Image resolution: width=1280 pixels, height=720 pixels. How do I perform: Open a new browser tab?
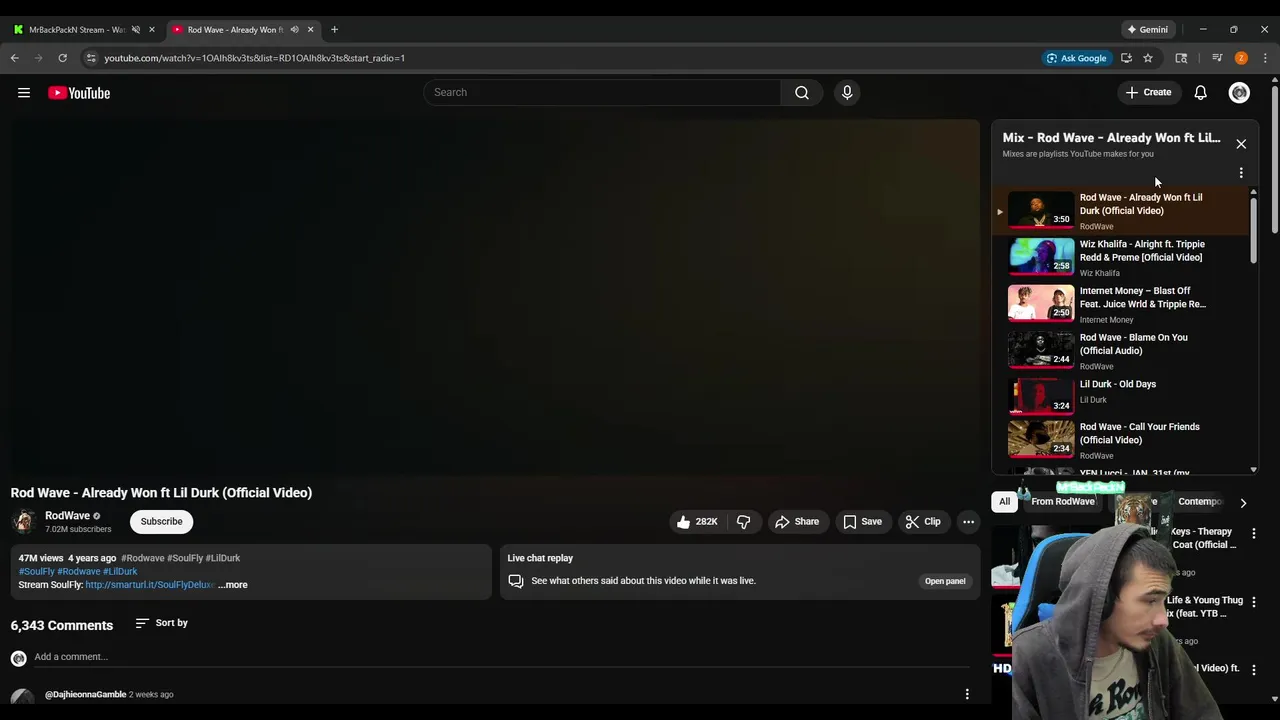(x=334, y=29)
